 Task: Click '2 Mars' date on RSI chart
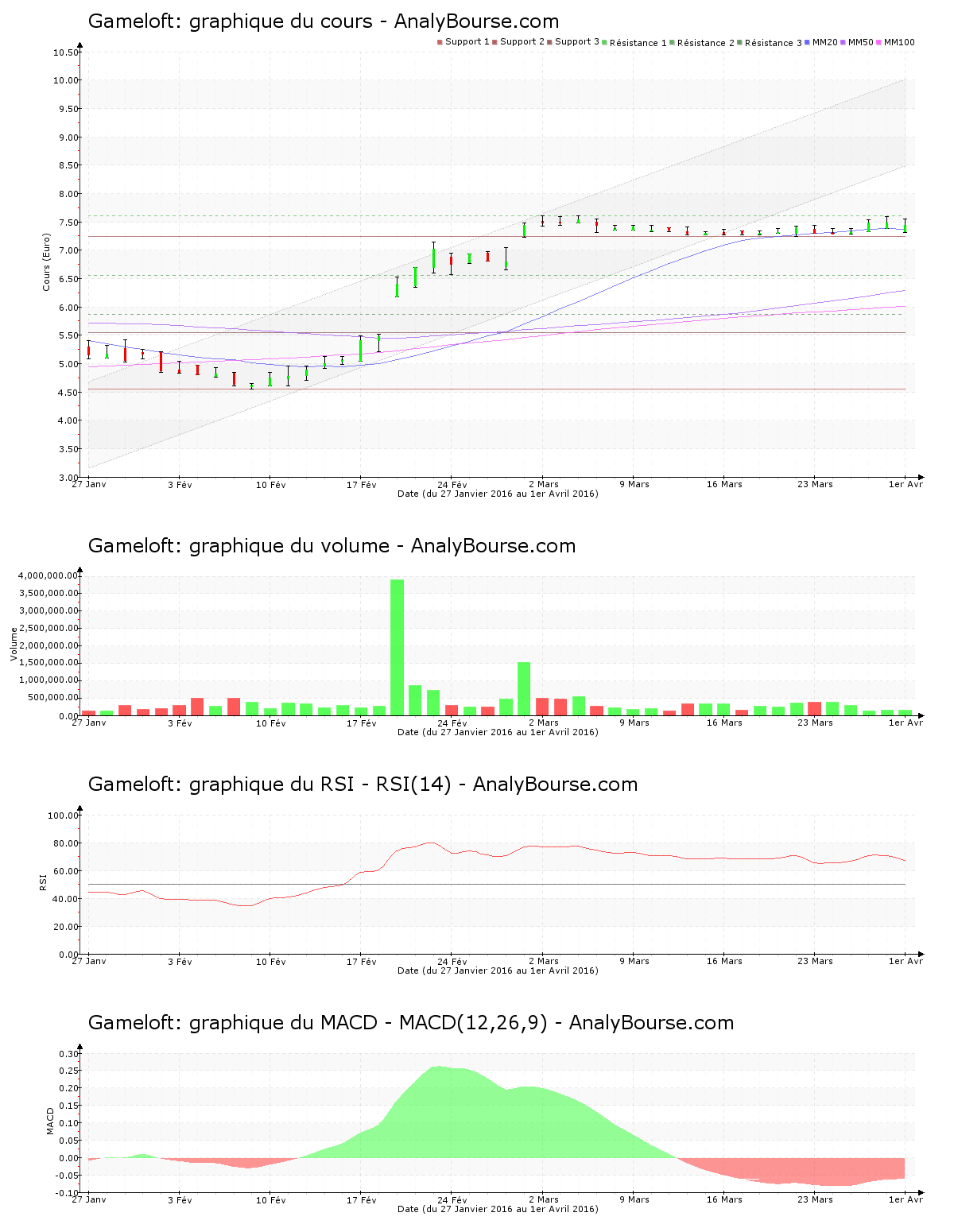point(543,961)
